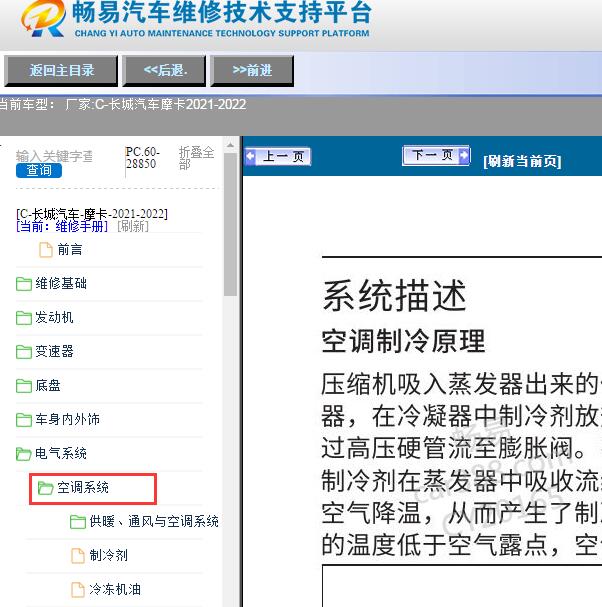Click the sidebar scrollbar up arrow
Screen dimensions: 602x607
tap(230, 146)
